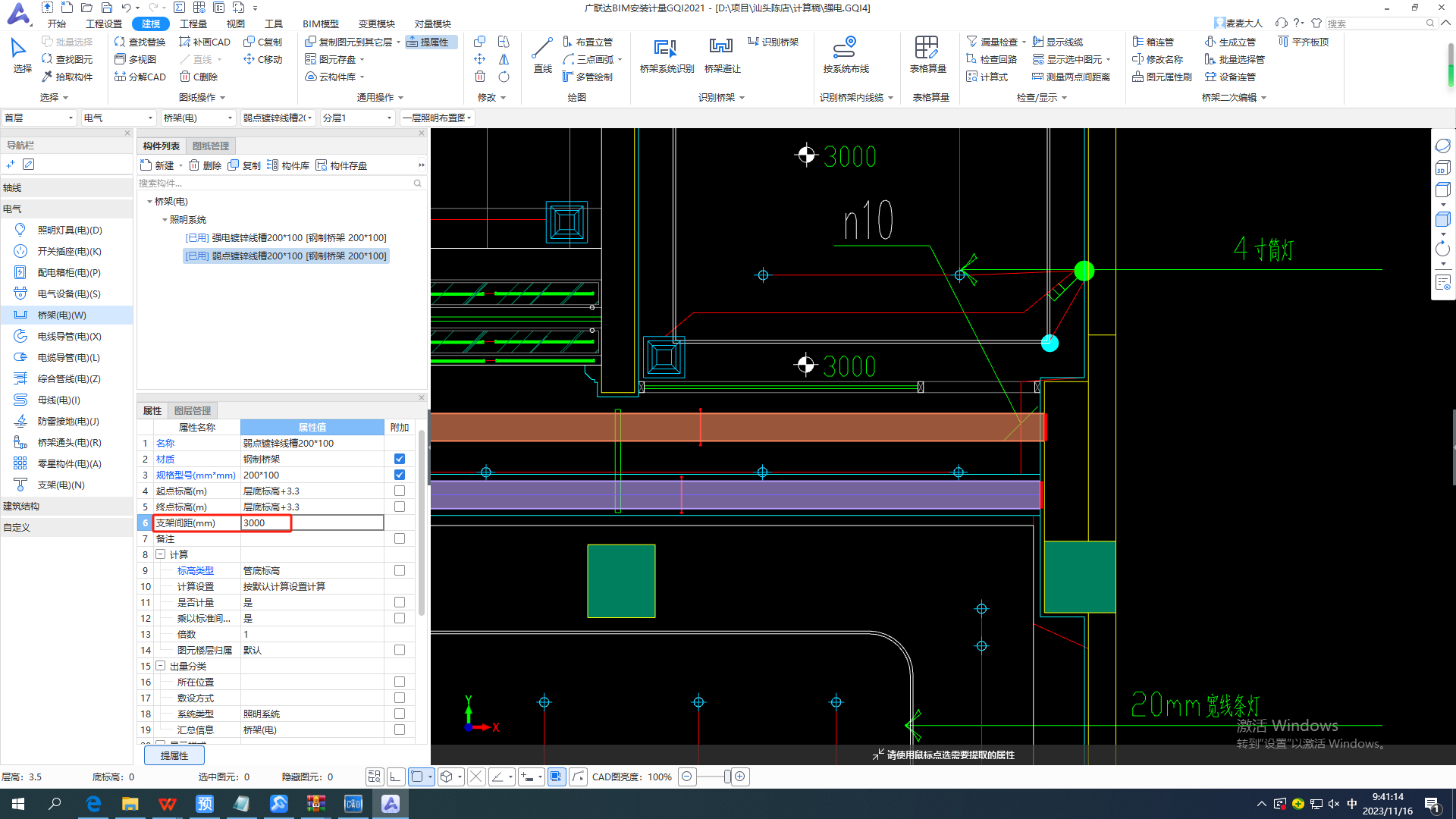Open the 弱点镀锌线槽 component dropdown
The width and height of the screenshot is (1456, 819).
pyautogui.click(x=278, y=118)
